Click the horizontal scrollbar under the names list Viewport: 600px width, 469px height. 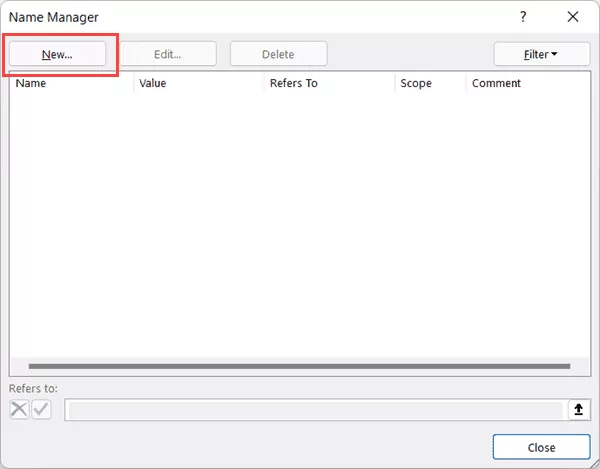coord(300,367)
